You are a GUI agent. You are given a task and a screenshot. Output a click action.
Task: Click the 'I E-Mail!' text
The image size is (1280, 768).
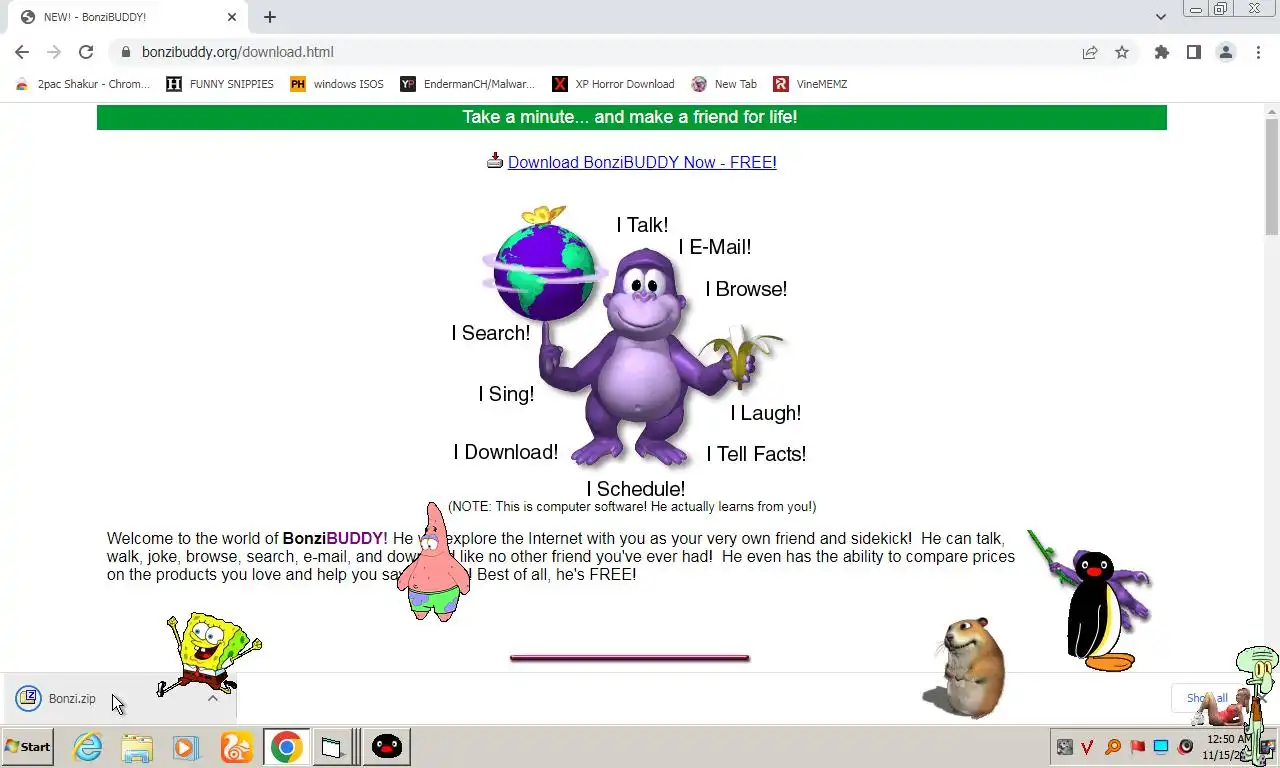pos(715,247)
